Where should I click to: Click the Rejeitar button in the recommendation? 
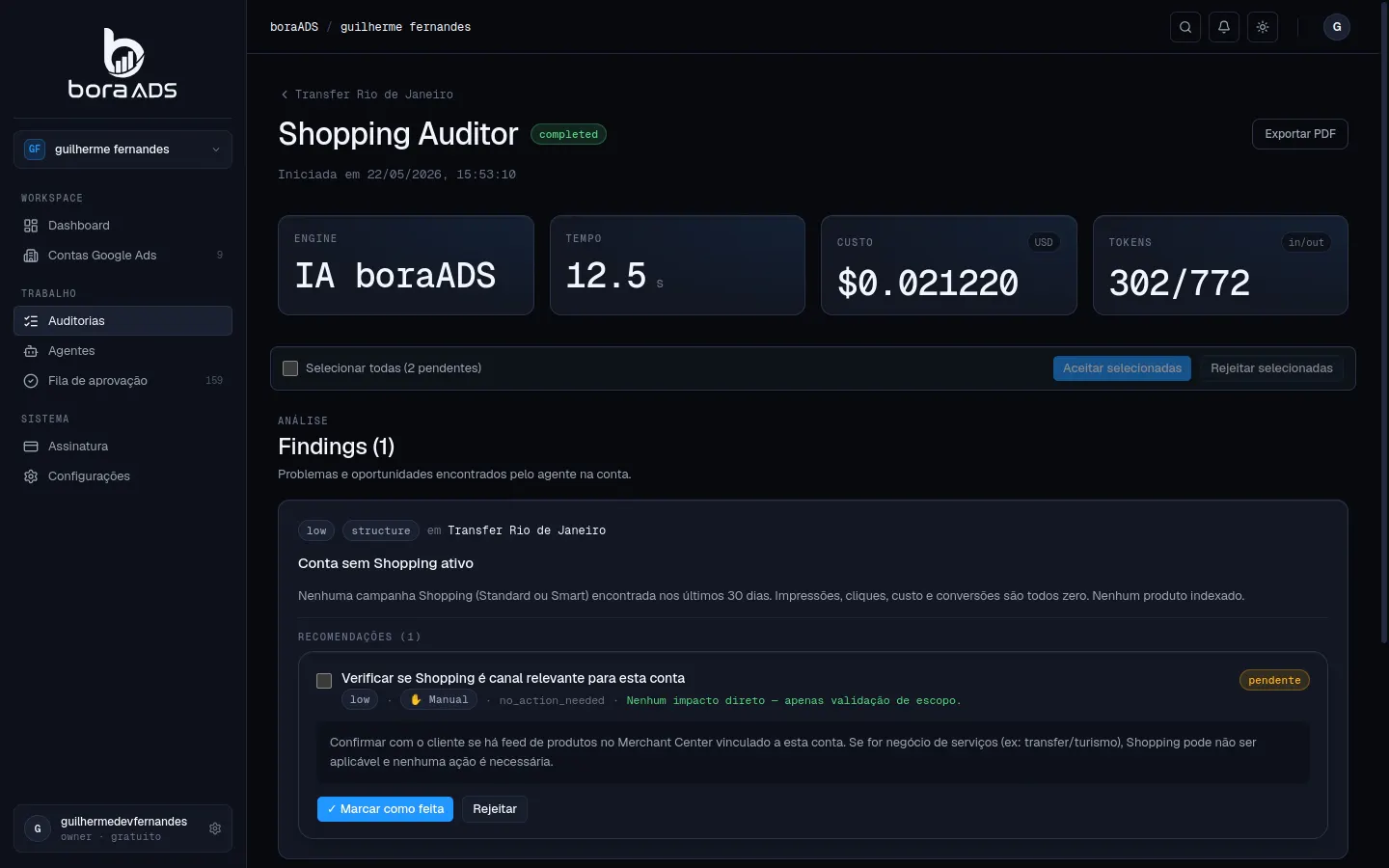pyautogui.click(x=495, y=809)
